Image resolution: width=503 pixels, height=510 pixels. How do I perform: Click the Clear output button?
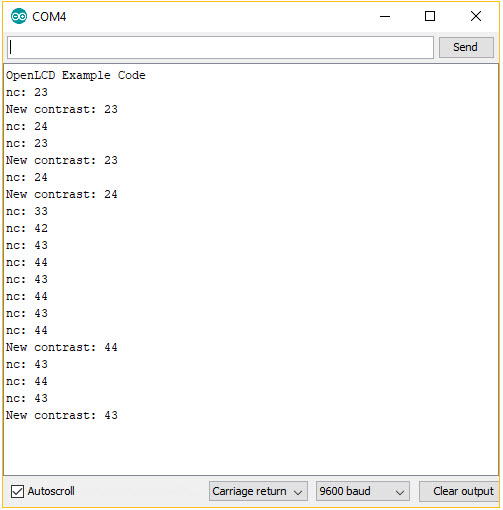coord(459,491)
